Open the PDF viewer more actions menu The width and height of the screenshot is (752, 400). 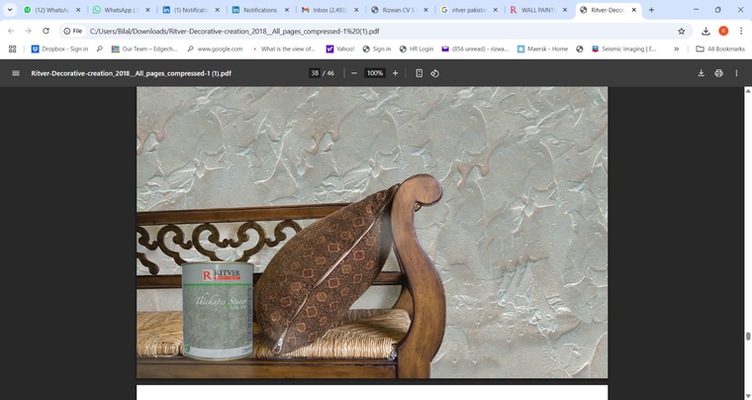tap(736, 73)
